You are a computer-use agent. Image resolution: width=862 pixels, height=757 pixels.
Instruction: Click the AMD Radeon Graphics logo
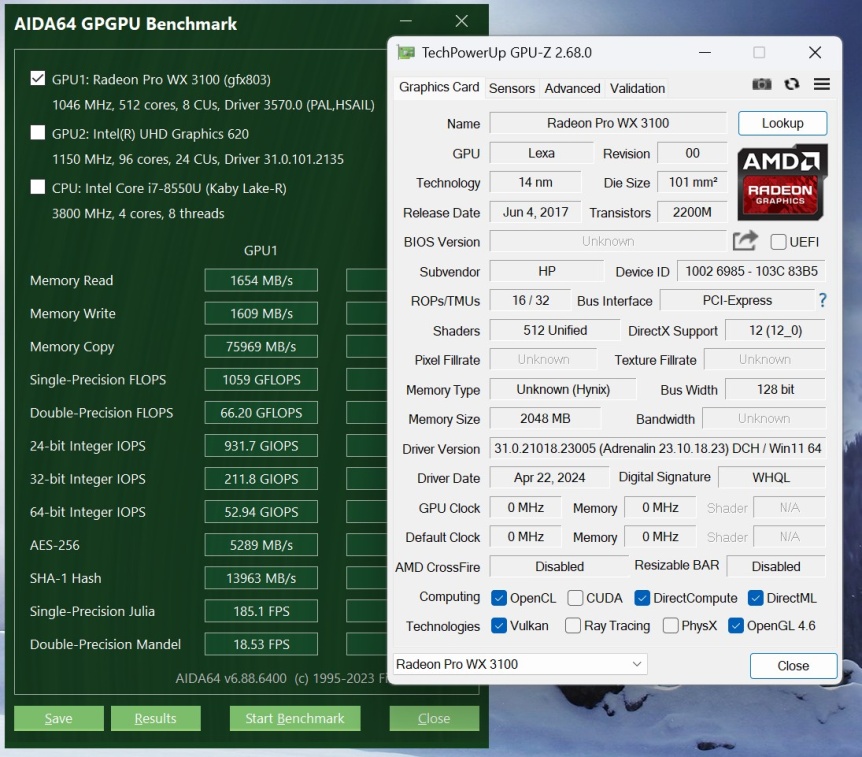click(x=782, y=183)
